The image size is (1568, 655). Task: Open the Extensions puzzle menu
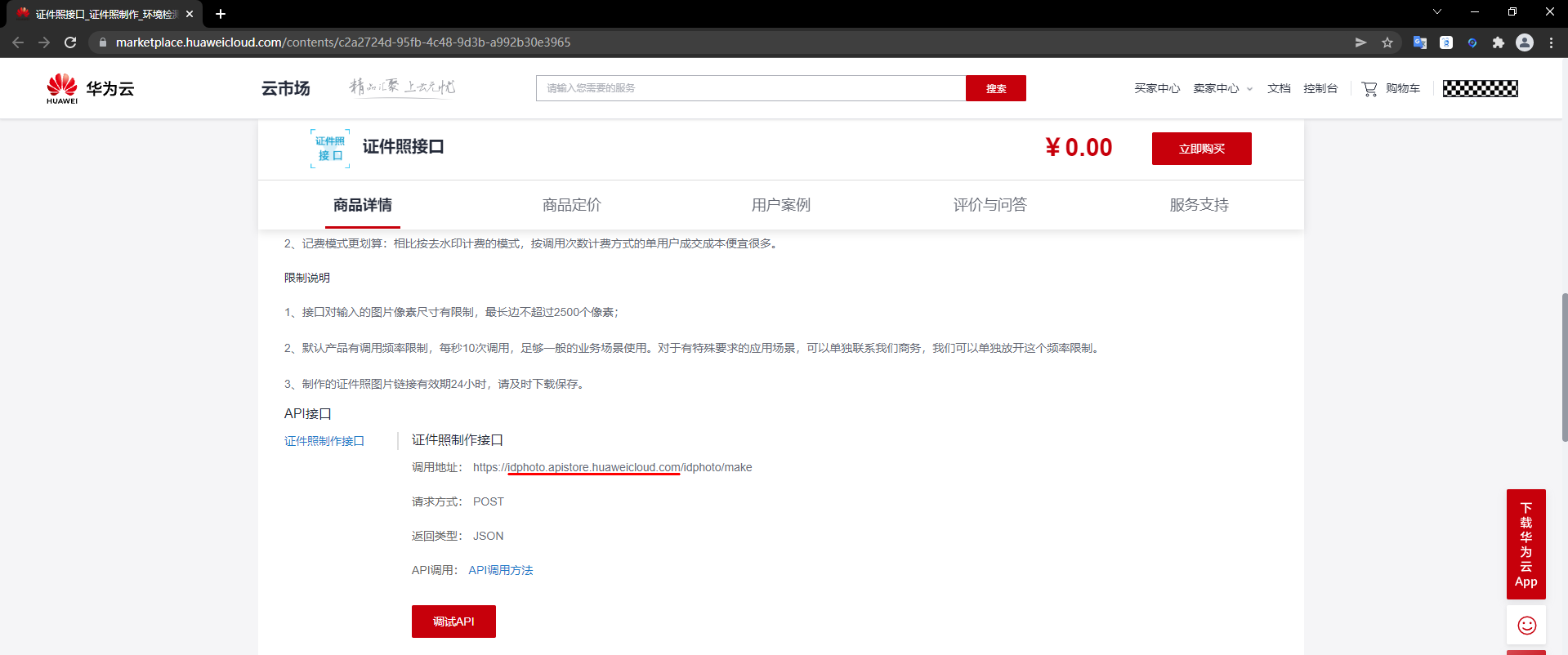1499,42
